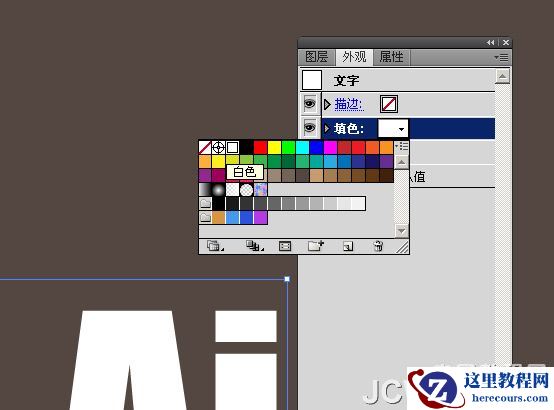
Task: Select the colorful pattern swatch
Action: 260,189
